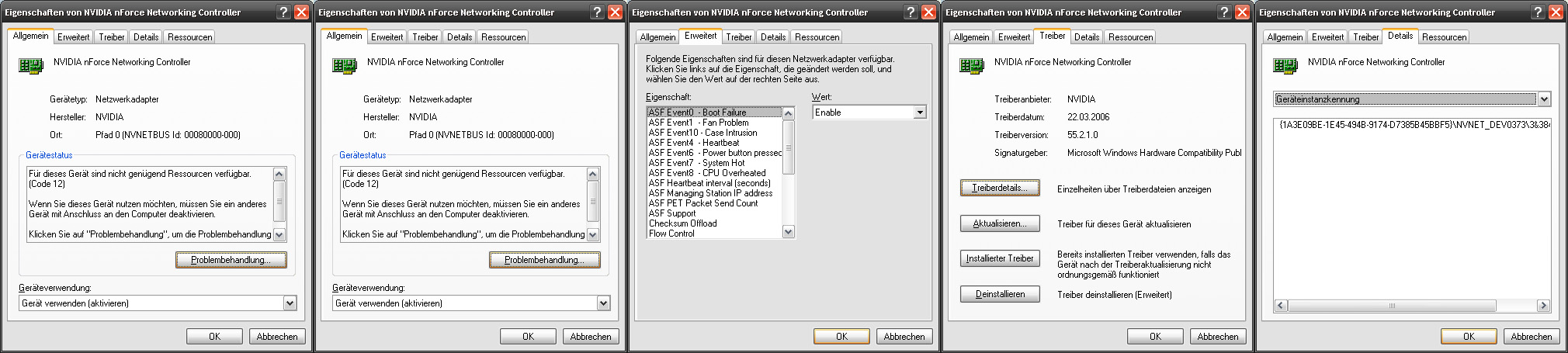Open the Details tab in the second Allgemein dialog
This screenshot has width=1568, height=353.
(x=460, y=37)
